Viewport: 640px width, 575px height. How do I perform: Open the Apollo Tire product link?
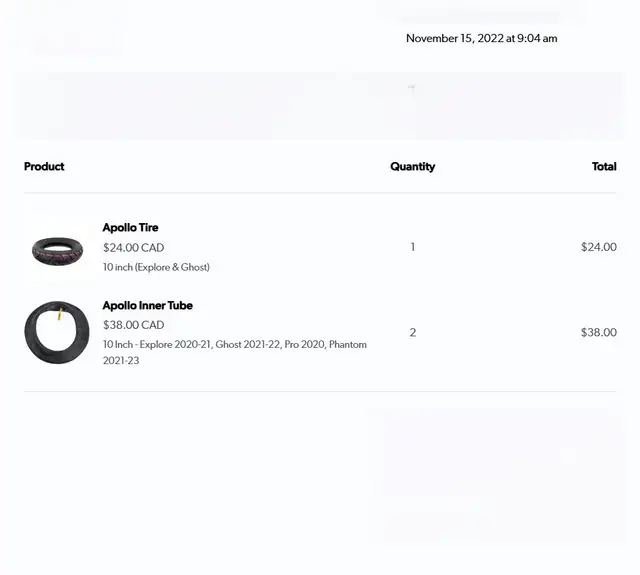pos(130,228)
